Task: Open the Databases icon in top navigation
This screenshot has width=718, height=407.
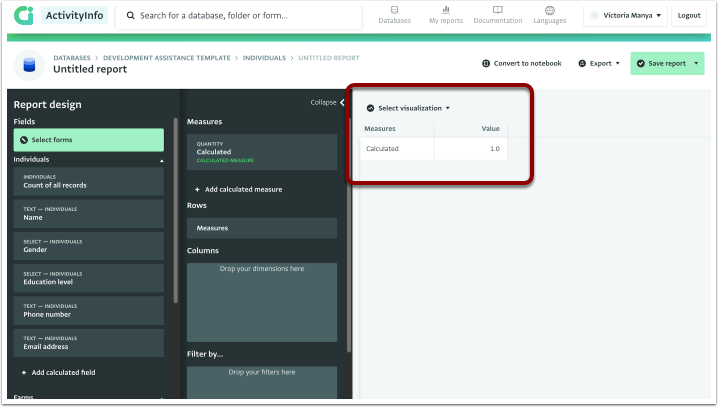Action: (x=394, y=10)
